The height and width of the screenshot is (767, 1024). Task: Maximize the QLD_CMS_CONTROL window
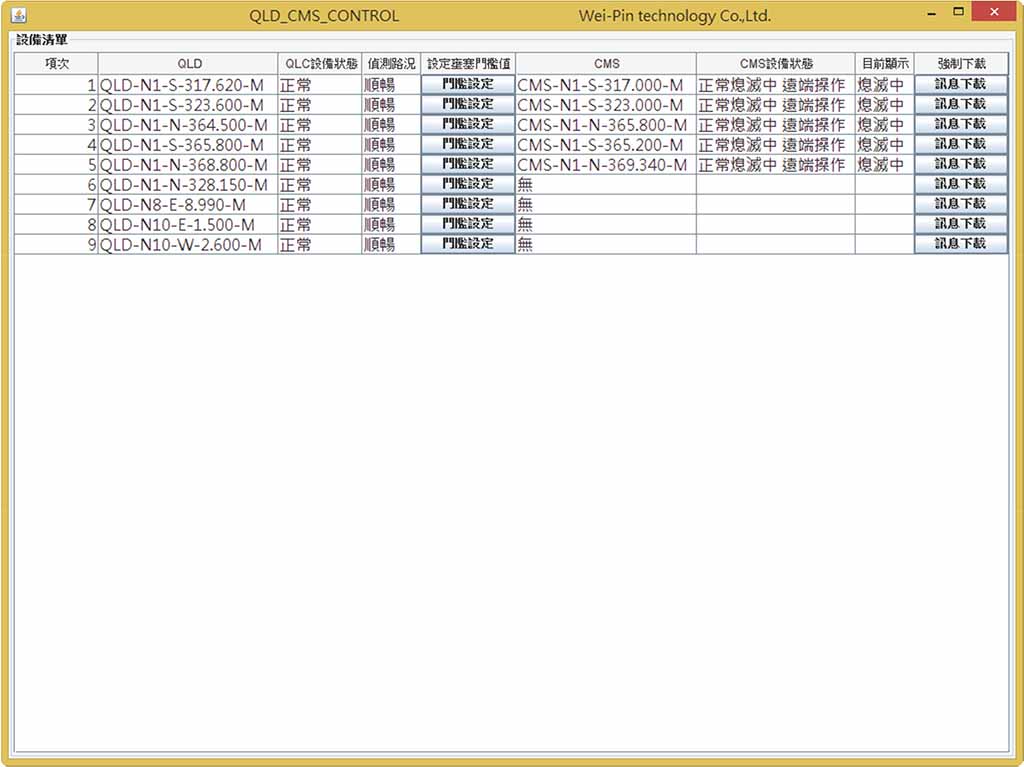coord(958,12)
